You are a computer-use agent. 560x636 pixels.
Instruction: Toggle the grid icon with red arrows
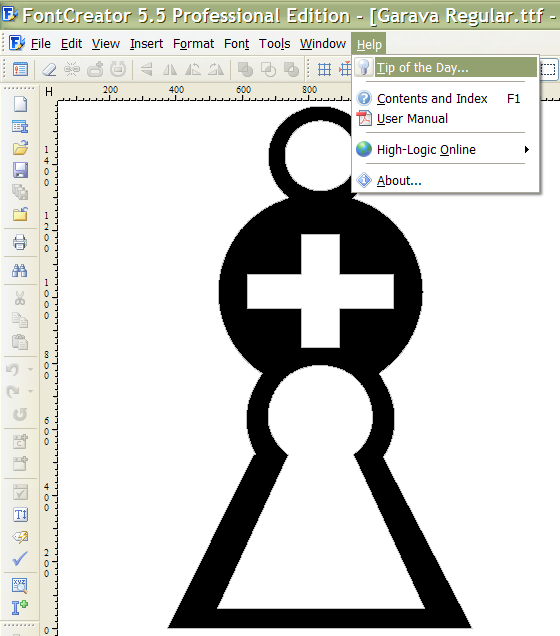(345, 69)
